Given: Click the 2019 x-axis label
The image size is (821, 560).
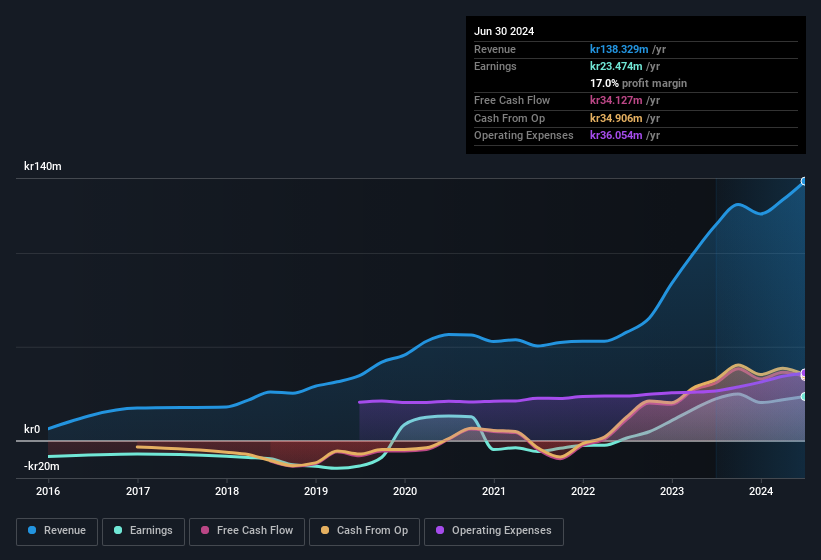Looking at the screenshot, I should tap(316, 491).
